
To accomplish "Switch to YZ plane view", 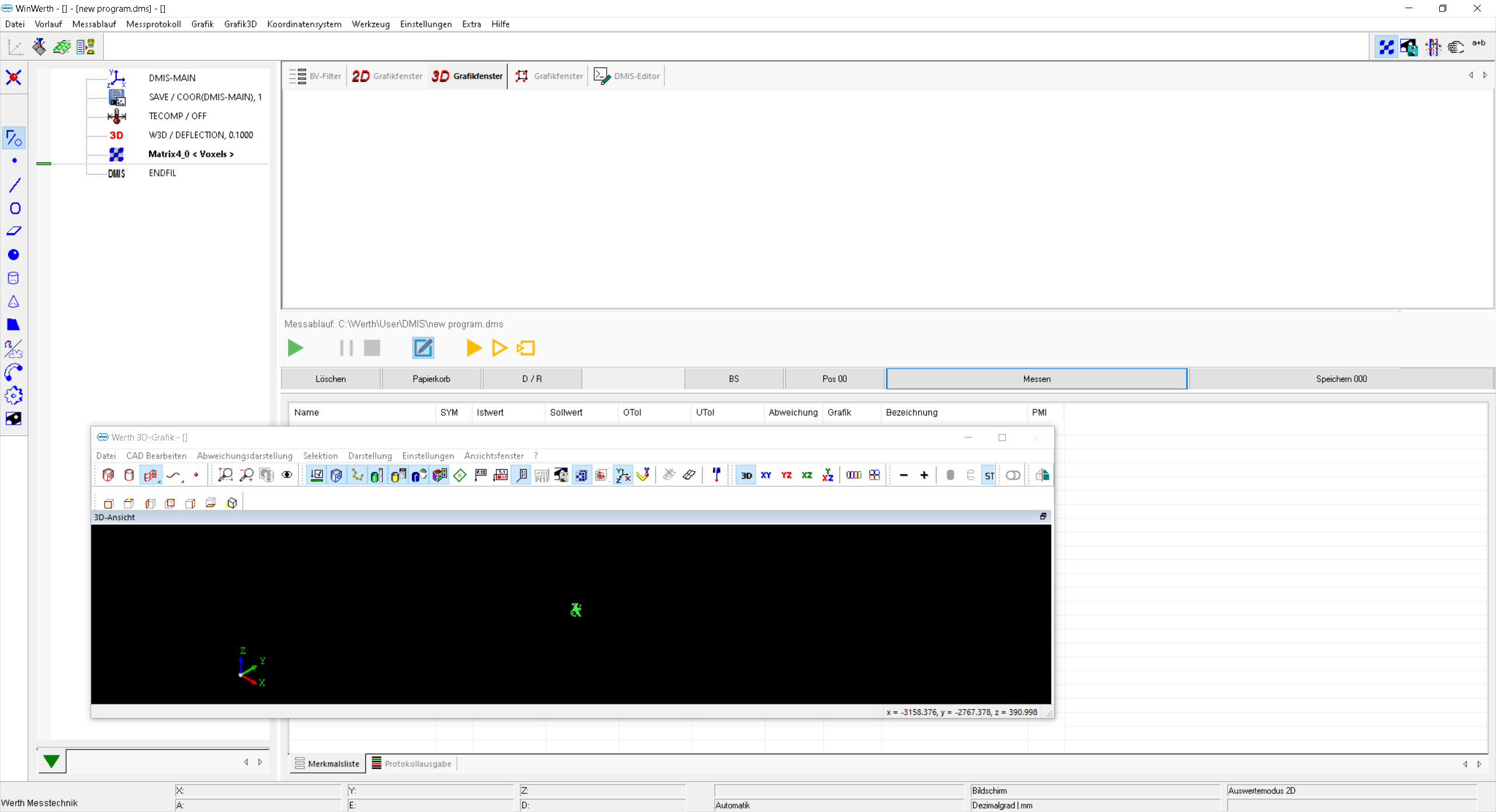I will tap(787, 476).
